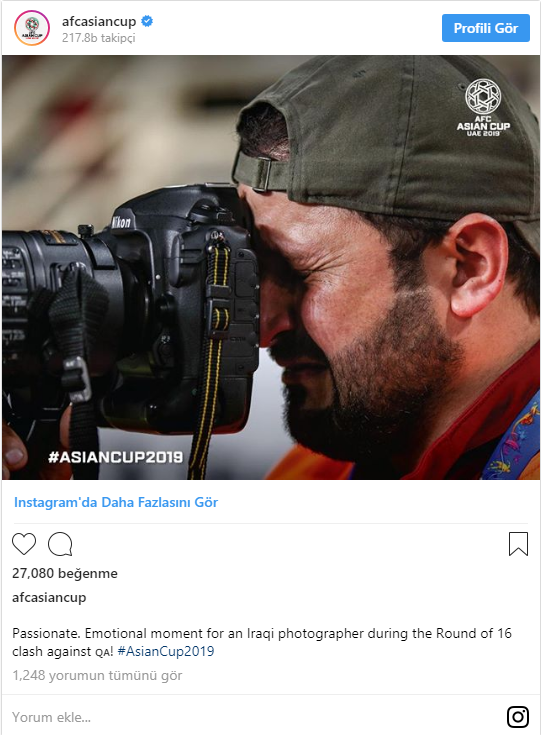View all 1,248 comments
Viewport: 545px width, 735px height.
click(x=97, y=675)
